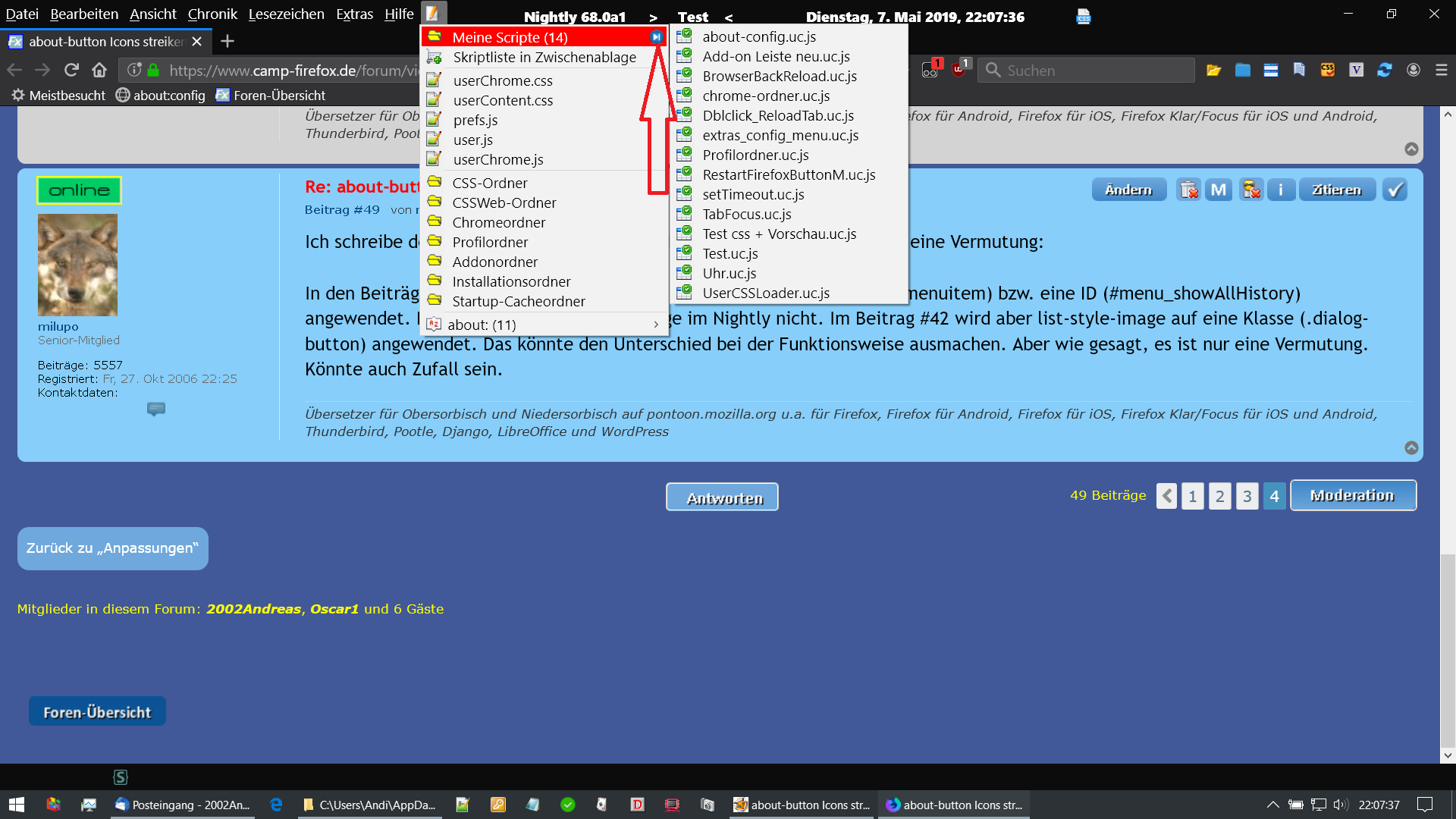The height and width of the screenshot is (819, 1456).
Task: Open the Lesezeichen menu
Action: 286,14
